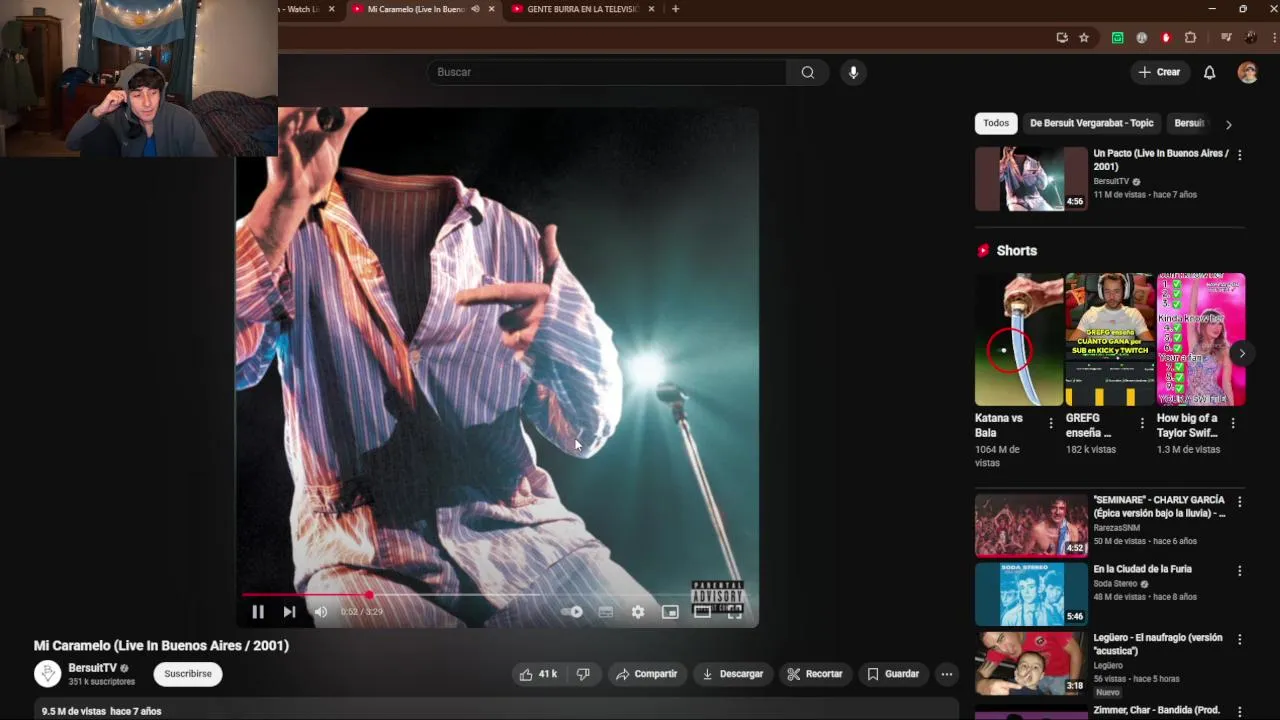
Task: Open the media control toolbar icon
Action: [x=1226, y=38]
